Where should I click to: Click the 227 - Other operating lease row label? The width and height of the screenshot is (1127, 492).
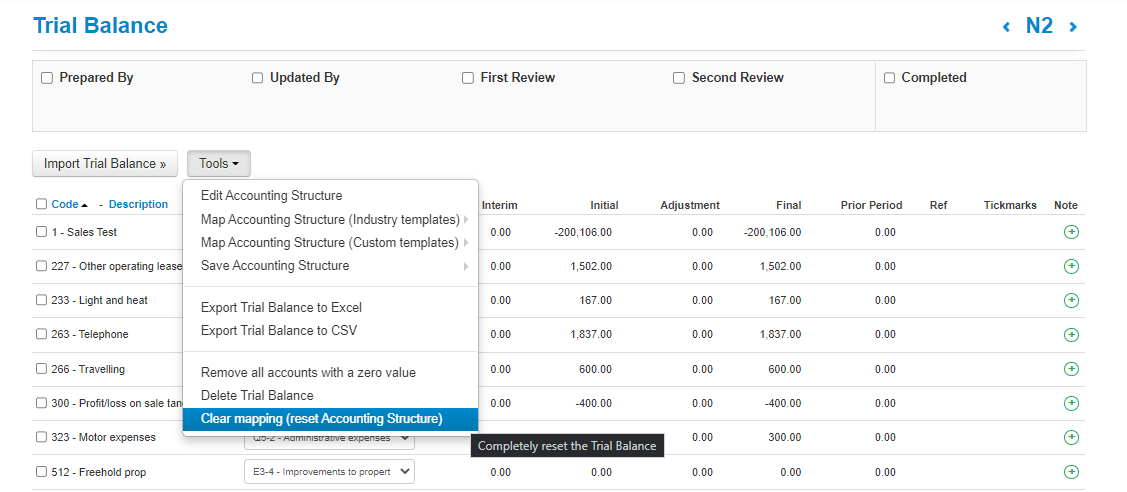point(117,266)
